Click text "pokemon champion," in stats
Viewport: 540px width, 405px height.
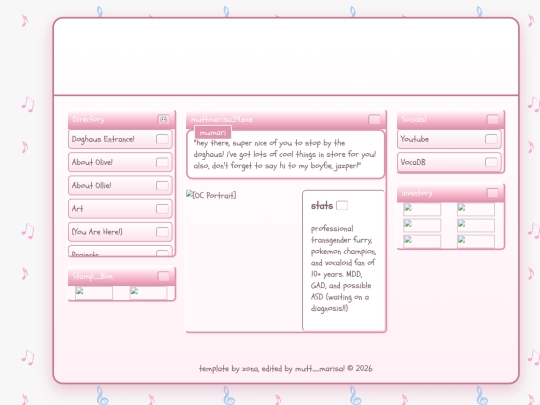click(343, 251)
